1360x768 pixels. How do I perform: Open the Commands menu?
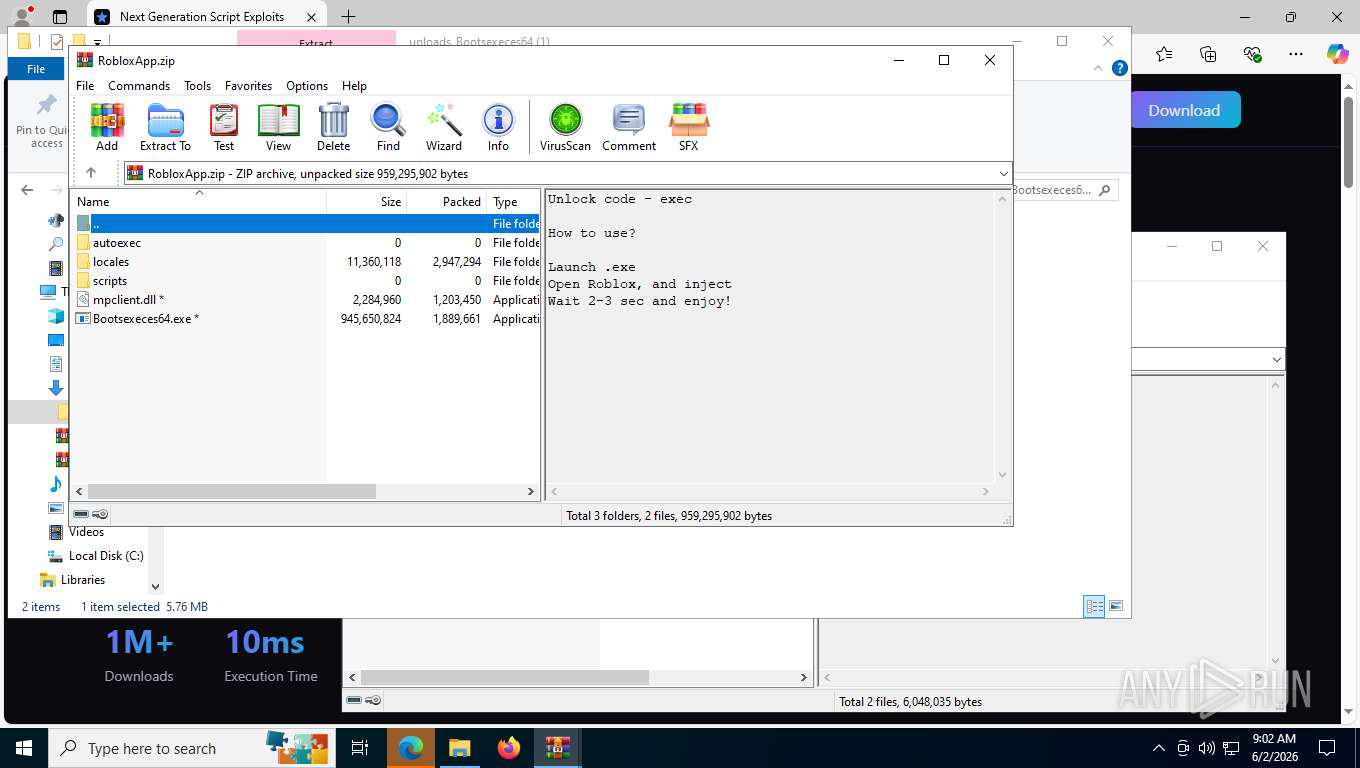pos(139,86)
